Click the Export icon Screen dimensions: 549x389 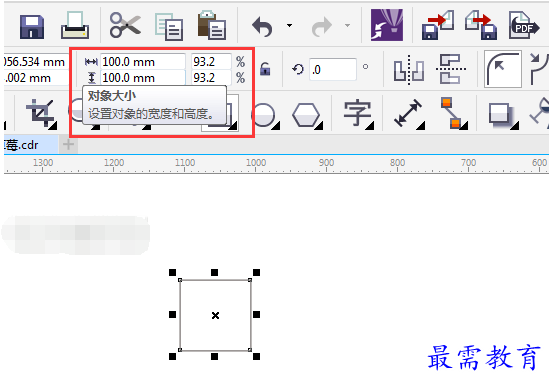coord(481,25)
